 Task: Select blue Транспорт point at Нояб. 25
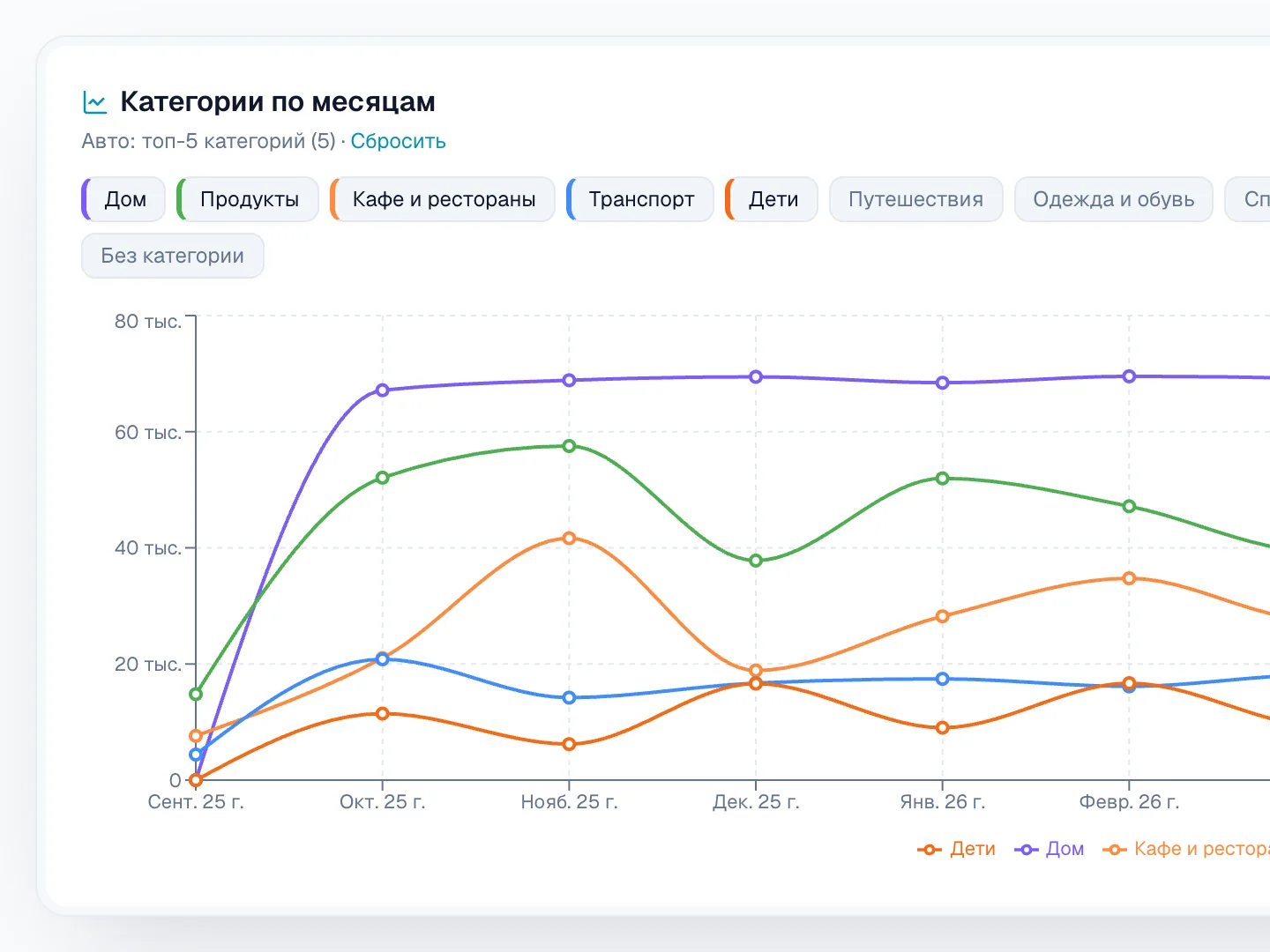click(569, 697)
